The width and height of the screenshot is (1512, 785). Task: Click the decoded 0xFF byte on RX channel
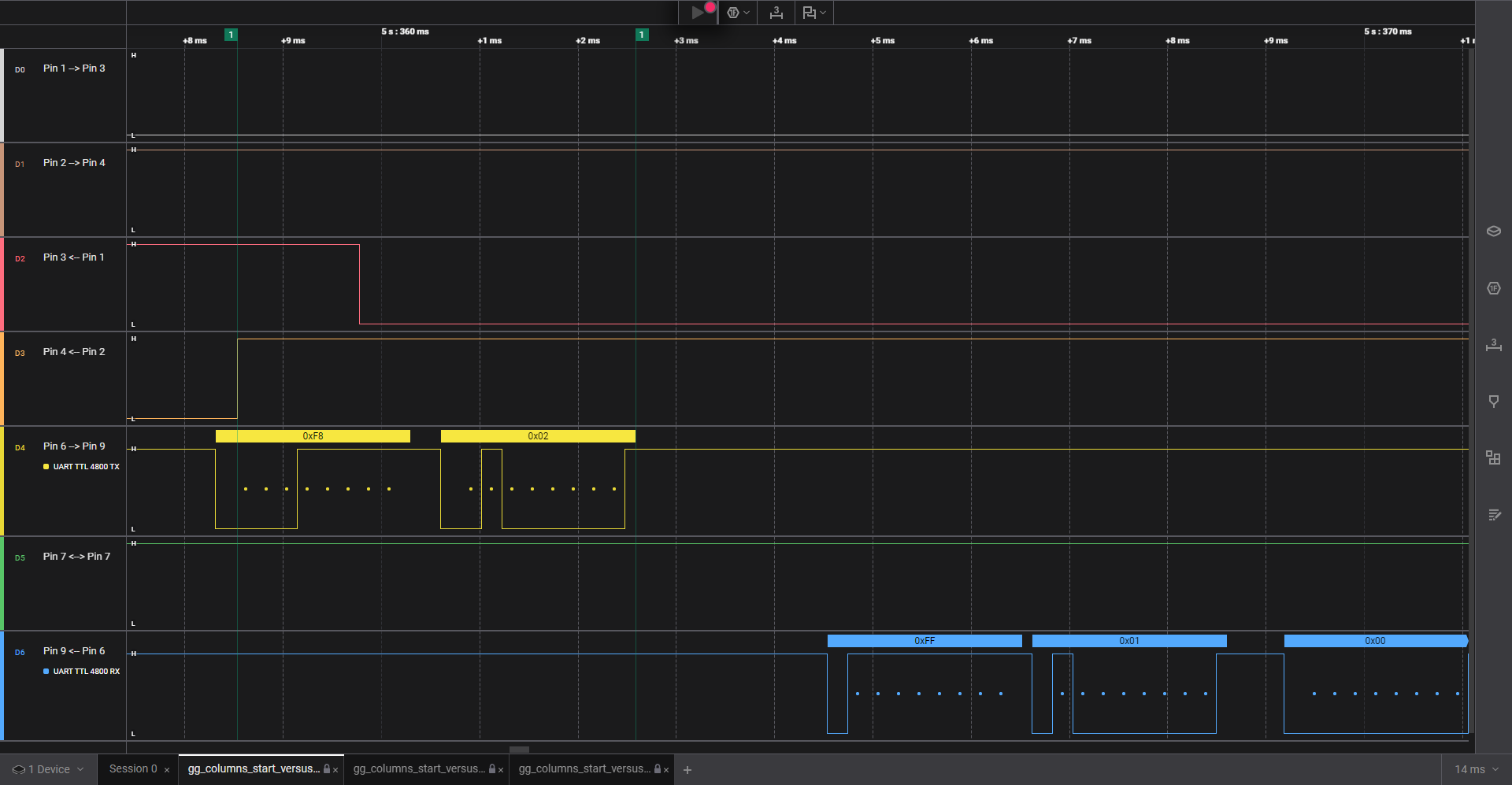925,641
